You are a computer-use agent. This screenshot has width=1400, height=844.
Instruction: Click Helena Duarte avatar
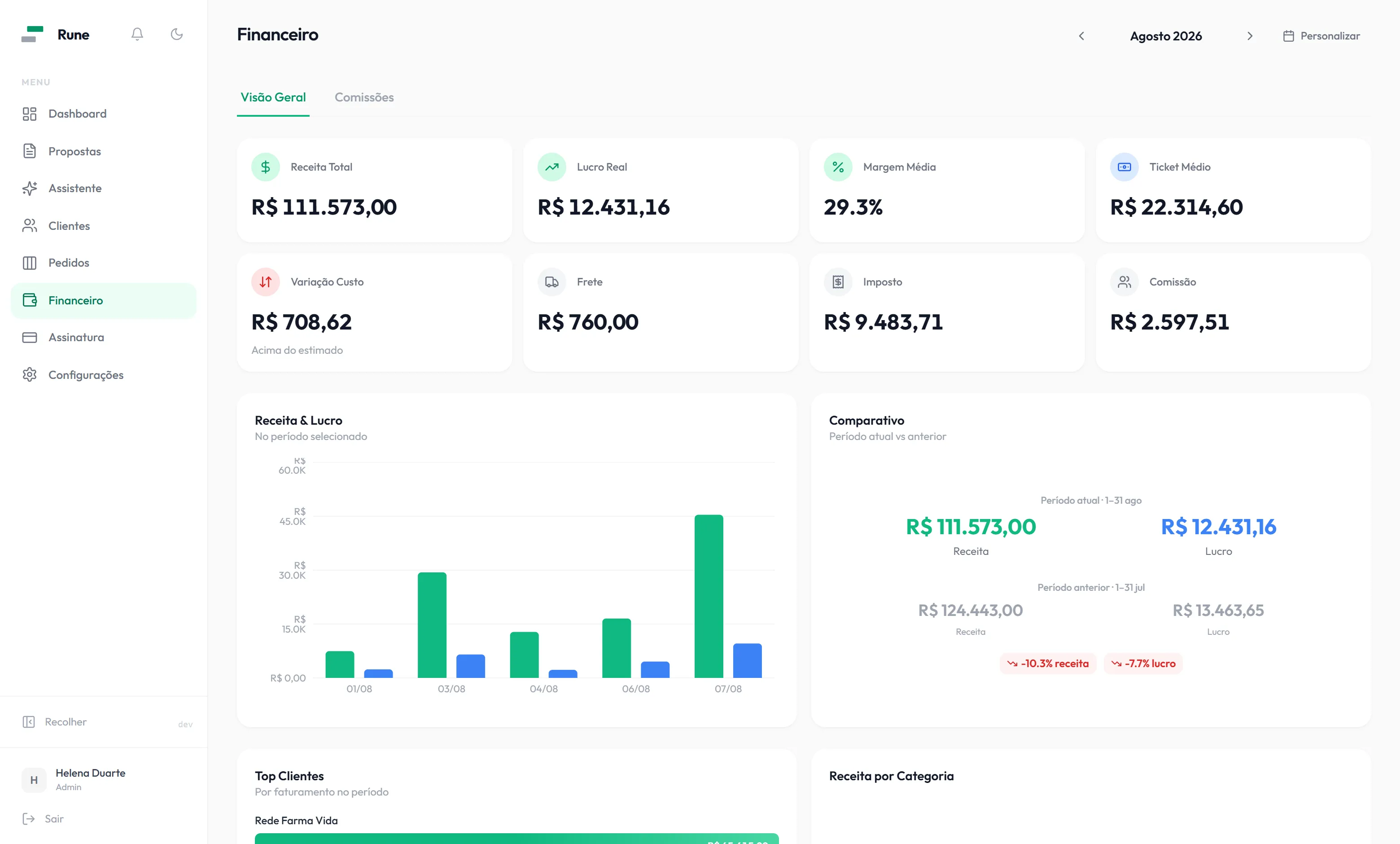pos(34,780)
